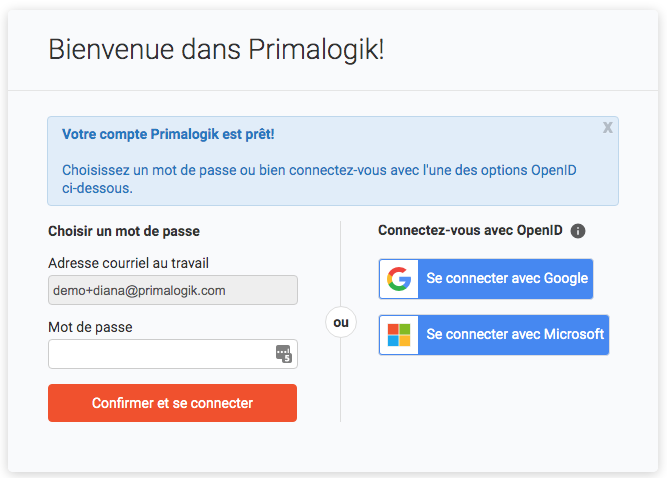Screen dimensions: 667x478
Task: Click the Adresse courriel au travail label
Action: [128, 263]
